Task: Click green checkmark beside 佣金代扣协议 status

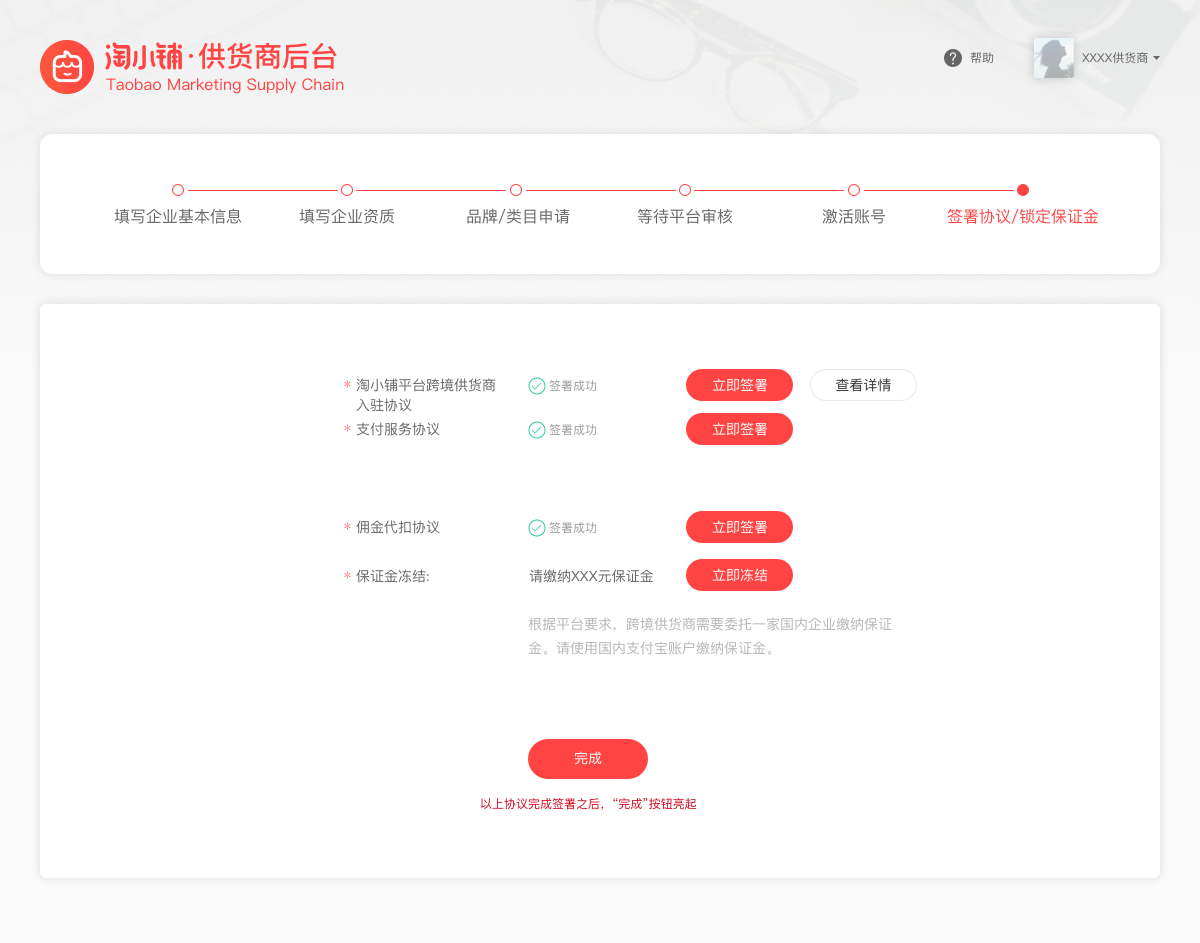Action: [537, 528]
